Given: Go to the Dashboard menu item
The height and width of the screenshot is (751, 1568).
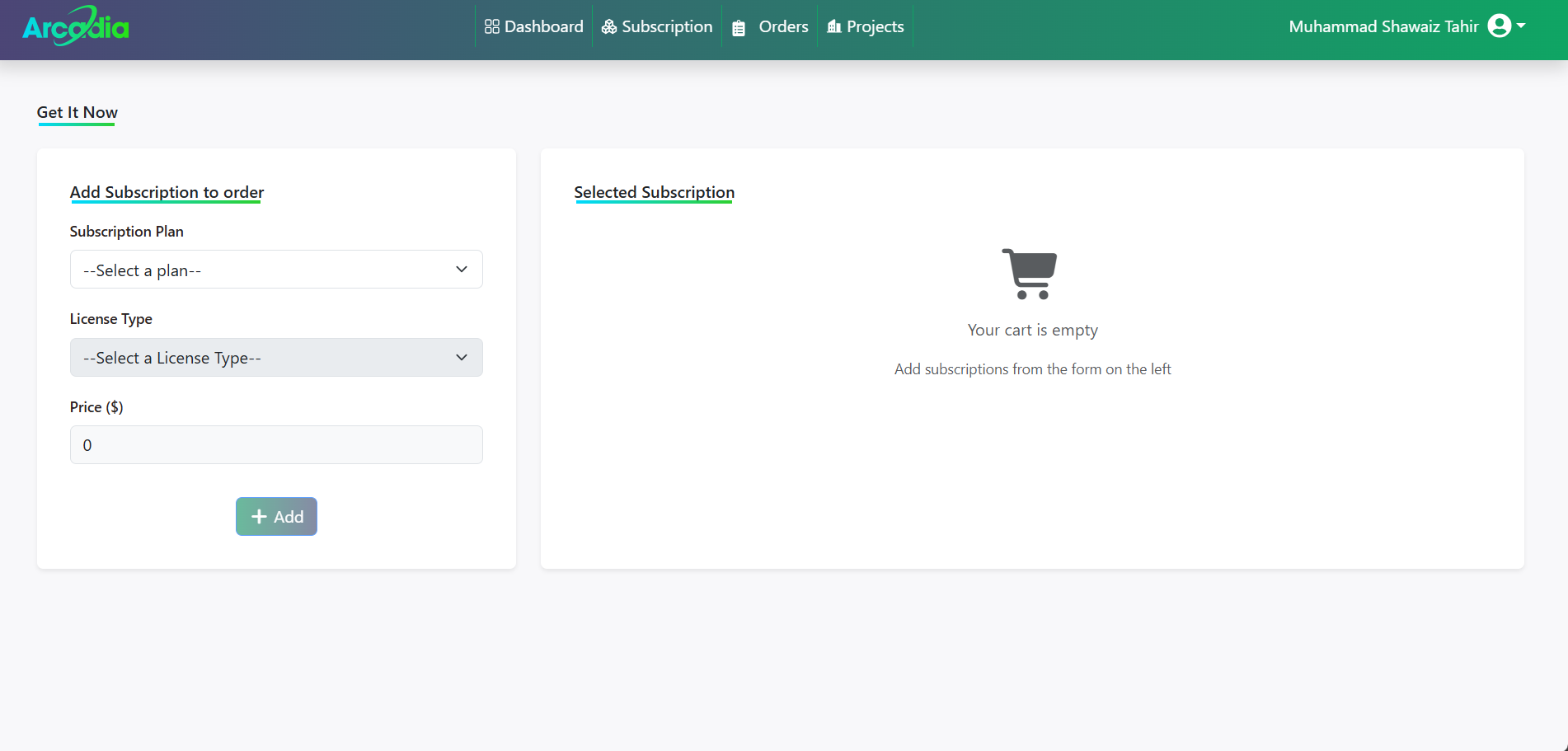Looking at the screenshot, I should click(x=543, y=27).
